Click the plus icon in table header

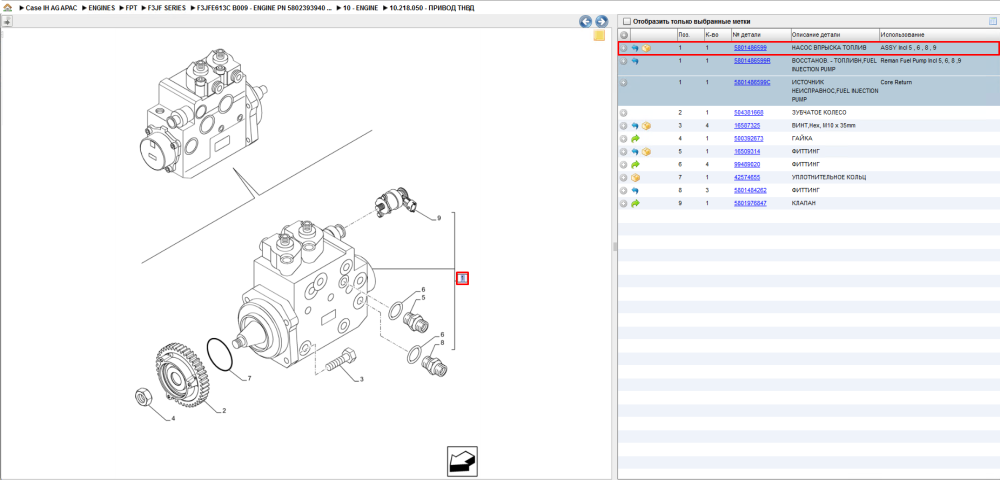point(624,34)
